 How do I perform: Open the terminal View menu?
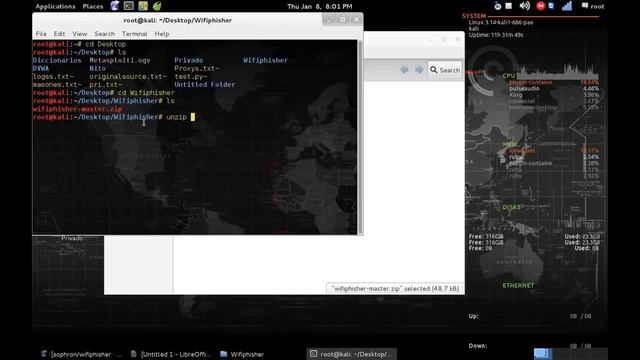point(80,34)
